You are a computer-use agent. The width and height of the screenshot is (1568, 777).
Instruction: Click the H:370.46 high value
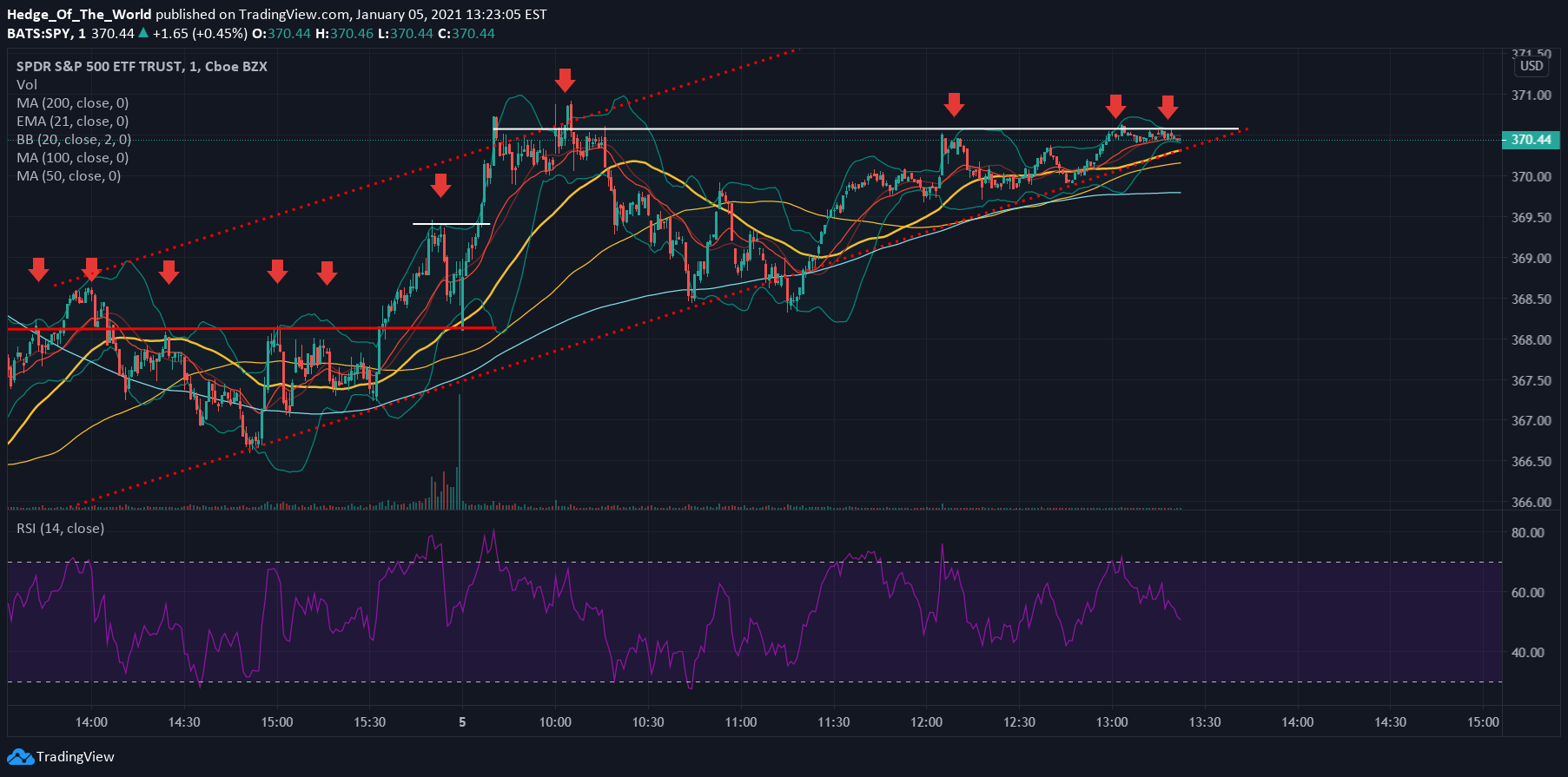[344, 33]
